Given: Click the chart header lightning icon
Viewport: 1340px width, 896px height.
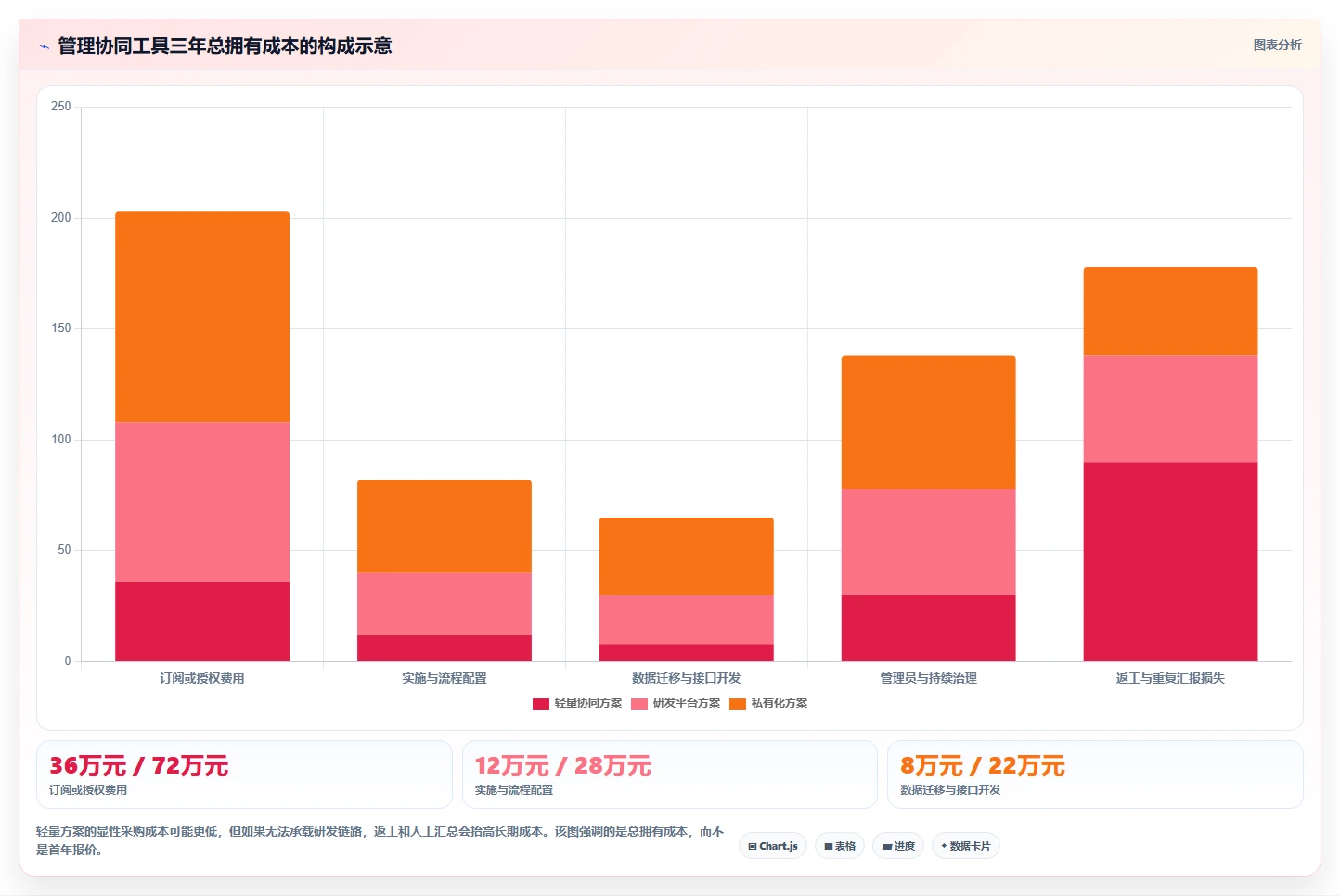Looking at the screenshot, I should (44, 46).
